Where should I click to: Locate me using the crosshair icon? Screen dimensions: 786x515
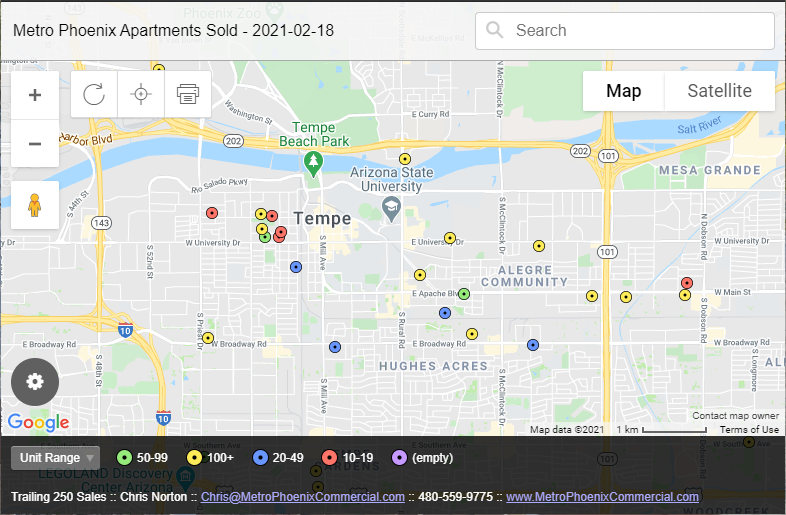(x=141, y=94)
